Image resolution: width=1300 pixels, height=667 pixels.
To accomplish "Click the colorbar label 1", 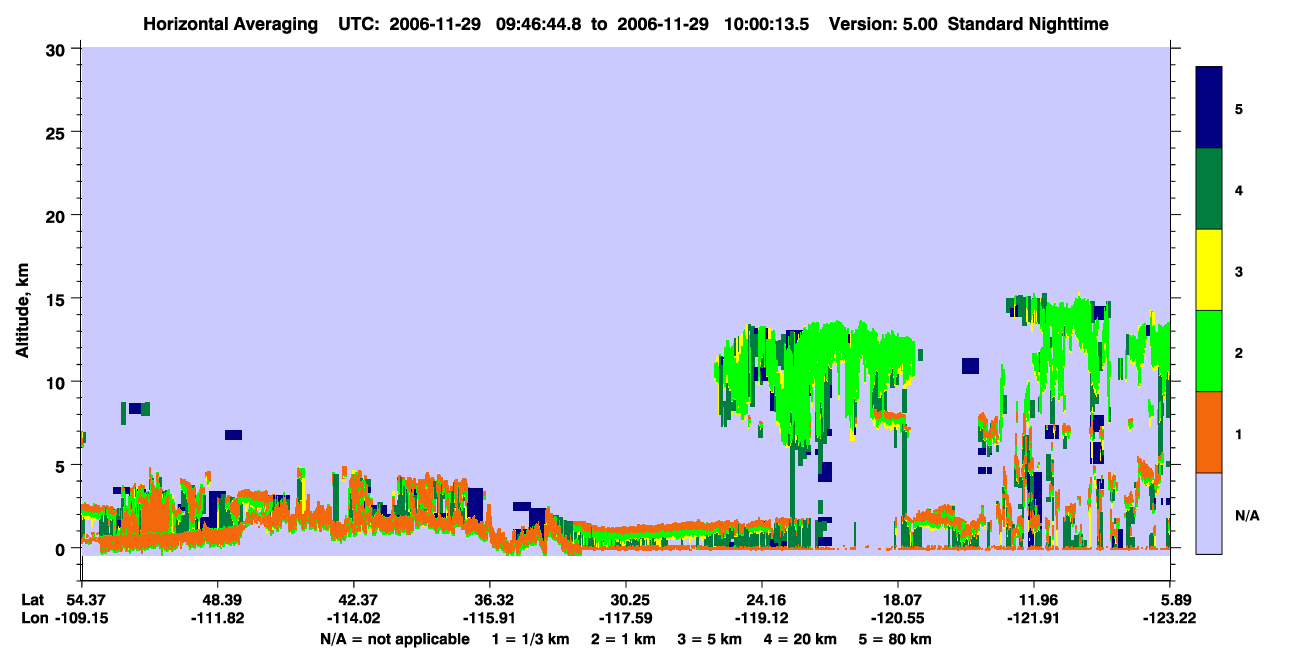I will click(x=1239, y=434).
